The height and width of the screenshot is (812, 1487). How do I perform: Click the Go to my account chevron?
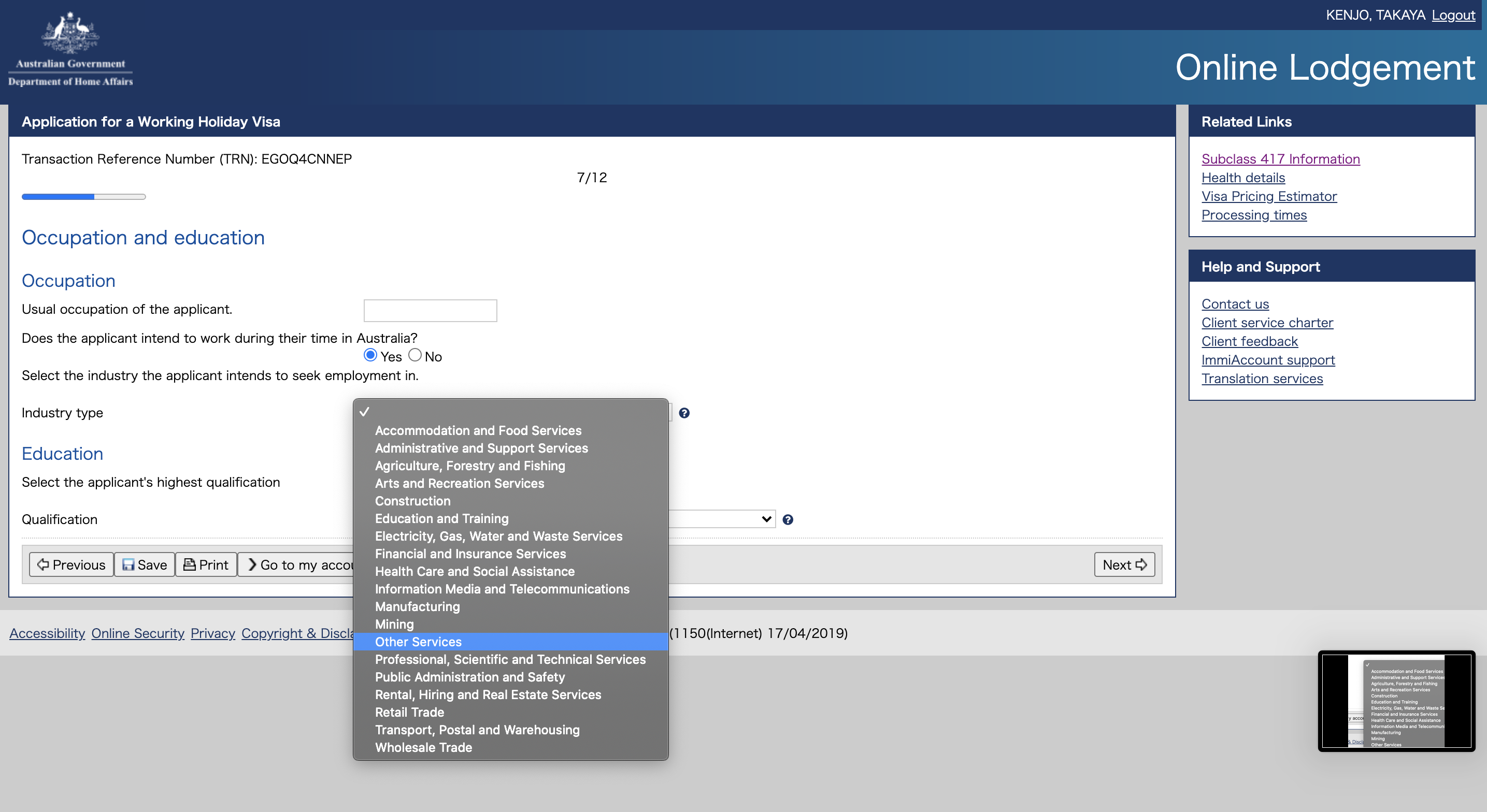(252, 564)
